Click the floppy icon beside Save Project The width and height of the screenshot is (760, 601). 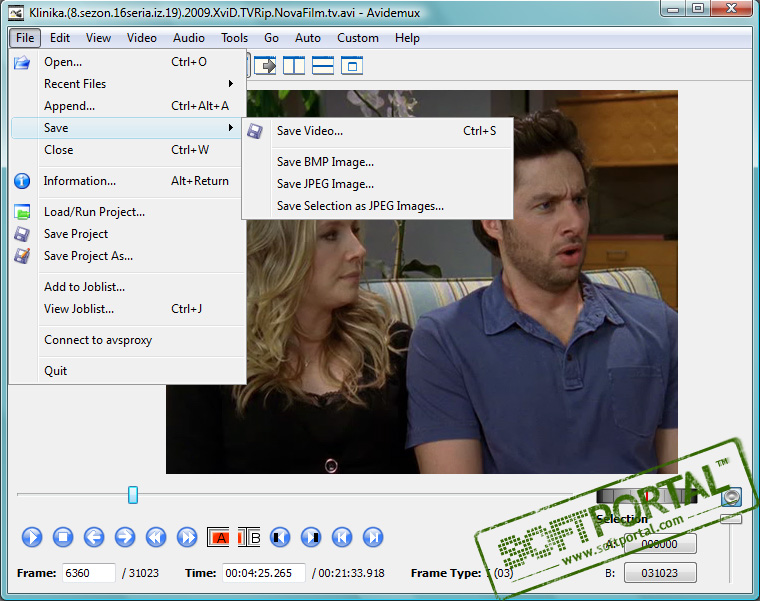(22, 234)
